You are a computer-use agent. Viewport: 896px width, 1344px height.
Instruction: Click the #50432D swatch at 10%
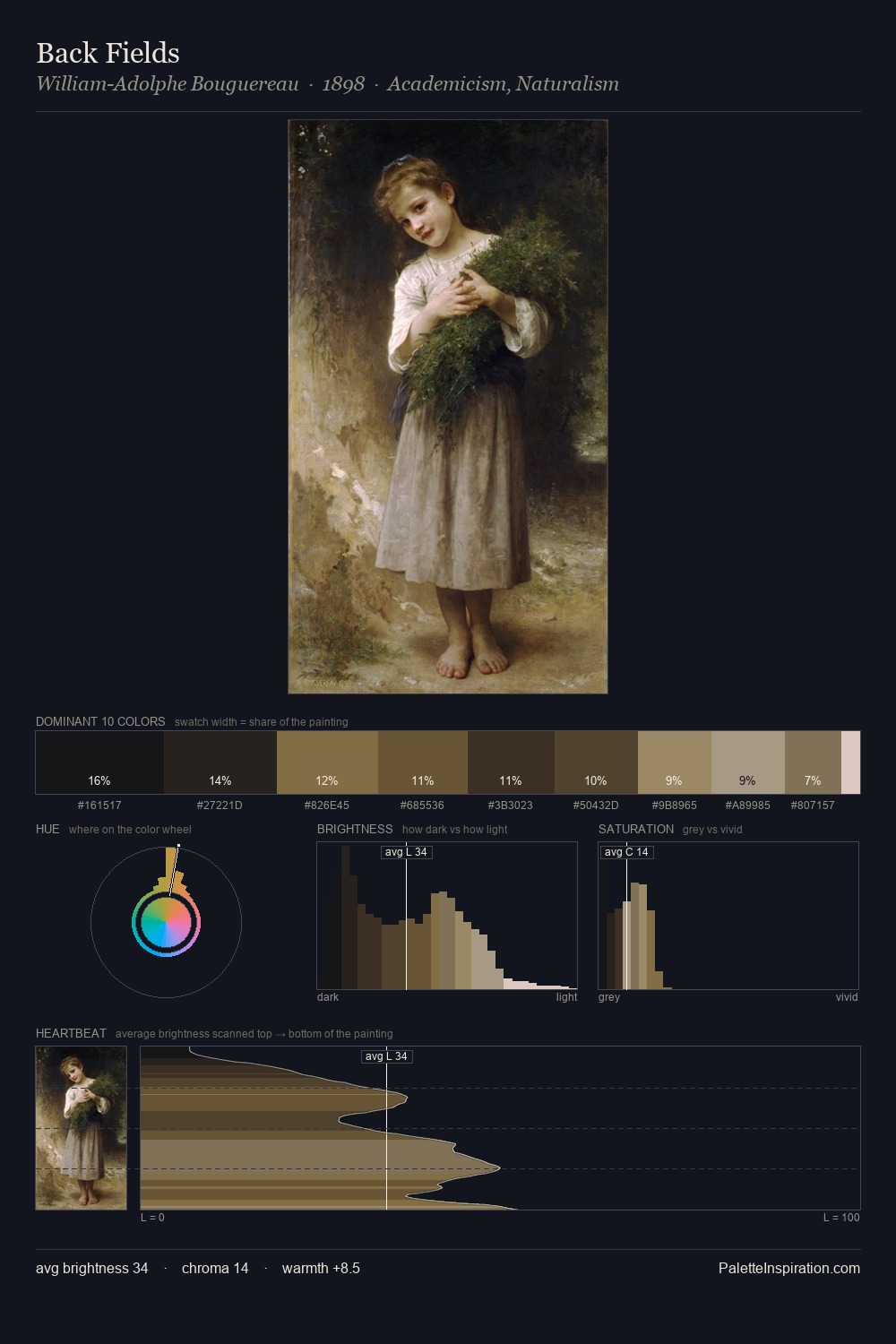596,762
